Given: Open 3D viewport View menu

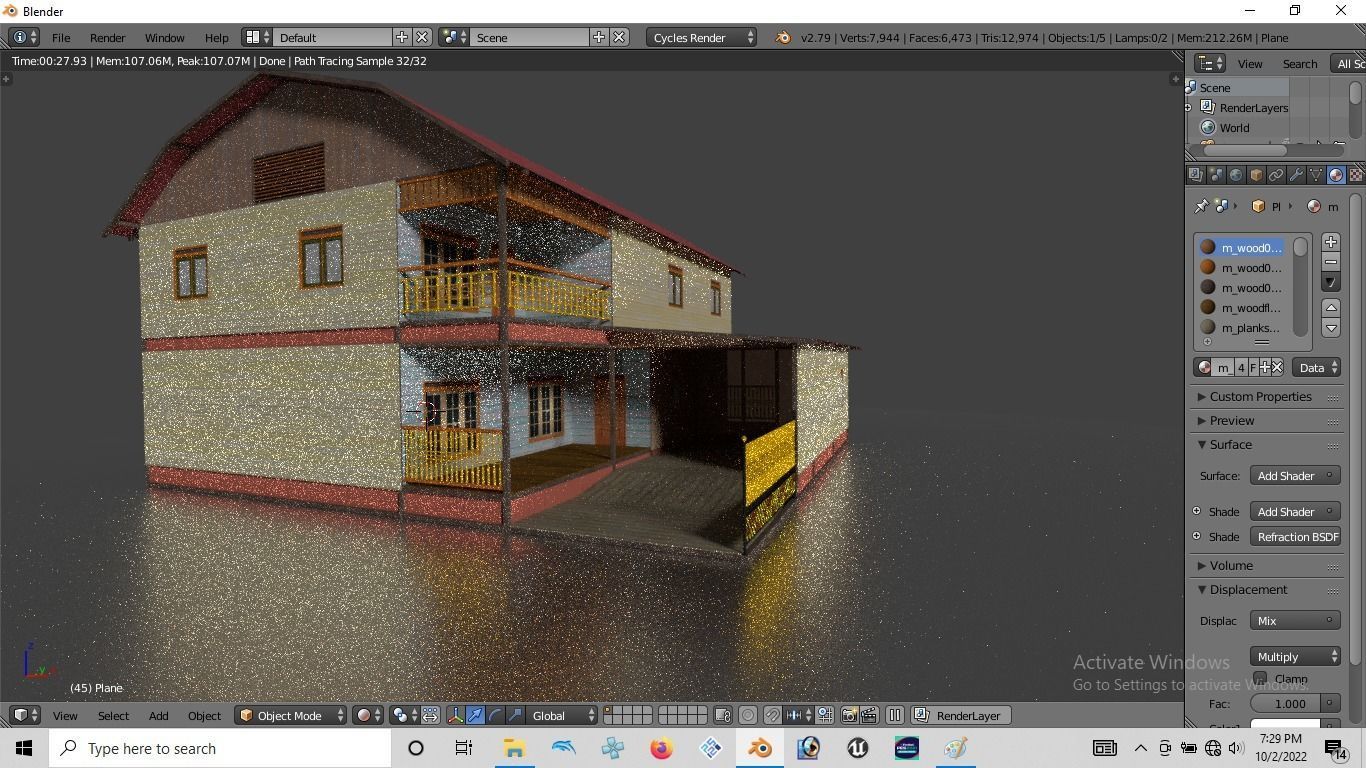Looking at the screenshot, I should pos(65,716).
